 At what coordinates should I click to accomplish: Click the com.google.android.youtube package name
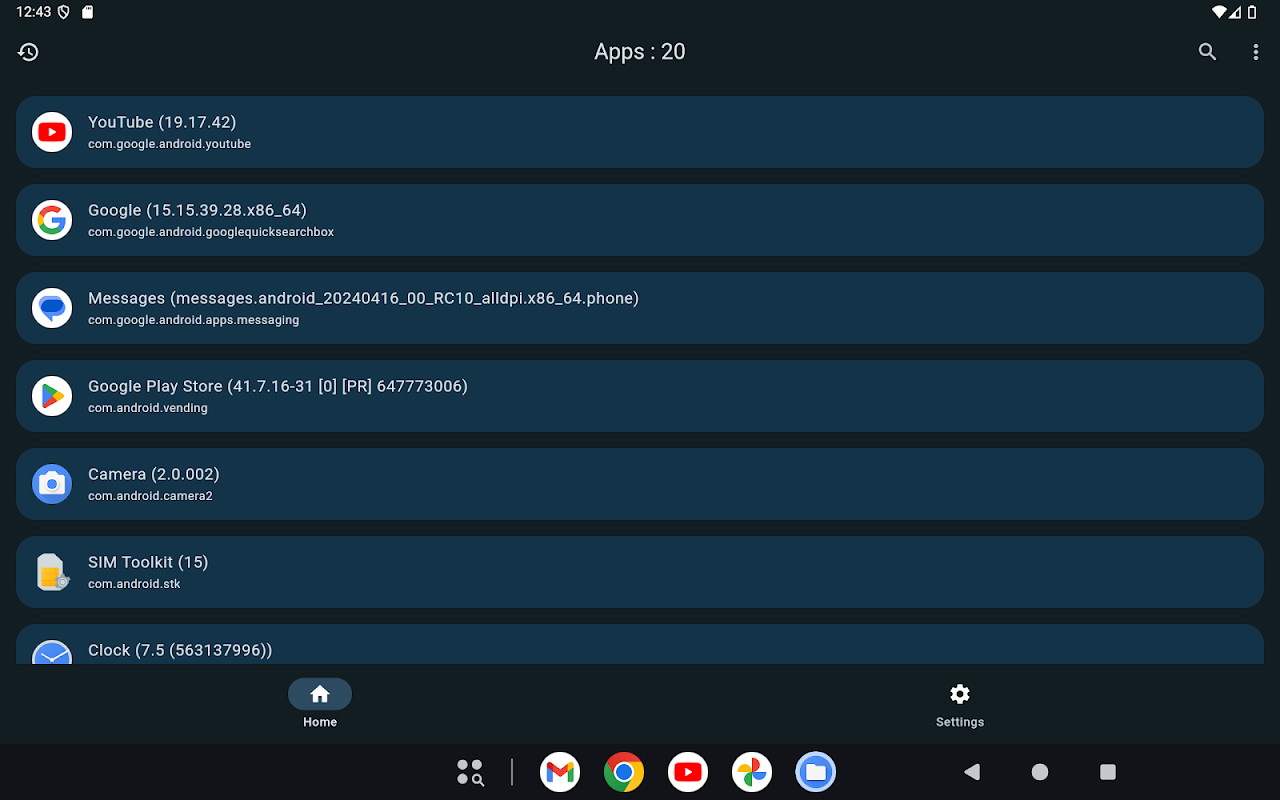coord(169,144)
